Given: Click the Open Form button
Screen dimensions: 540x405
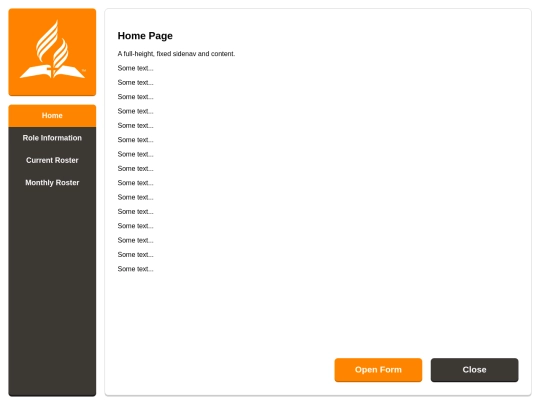Looking at the screenshot, I should tap(378, 370).
